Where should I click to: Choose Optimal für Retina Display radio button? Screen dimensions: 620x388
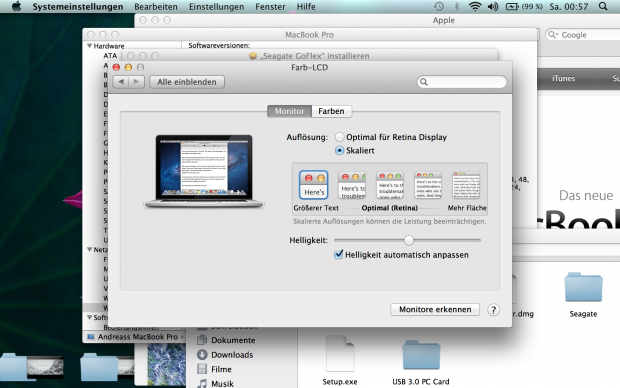coord(339,137)
